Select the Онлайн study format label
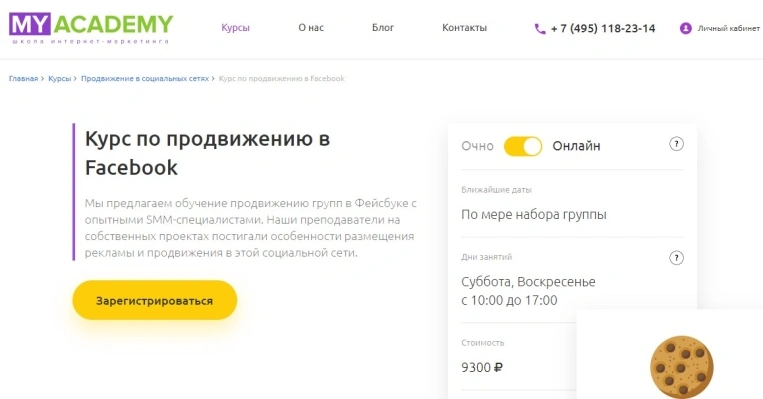This screenshot has width=763, height=399. pos(576,146)
